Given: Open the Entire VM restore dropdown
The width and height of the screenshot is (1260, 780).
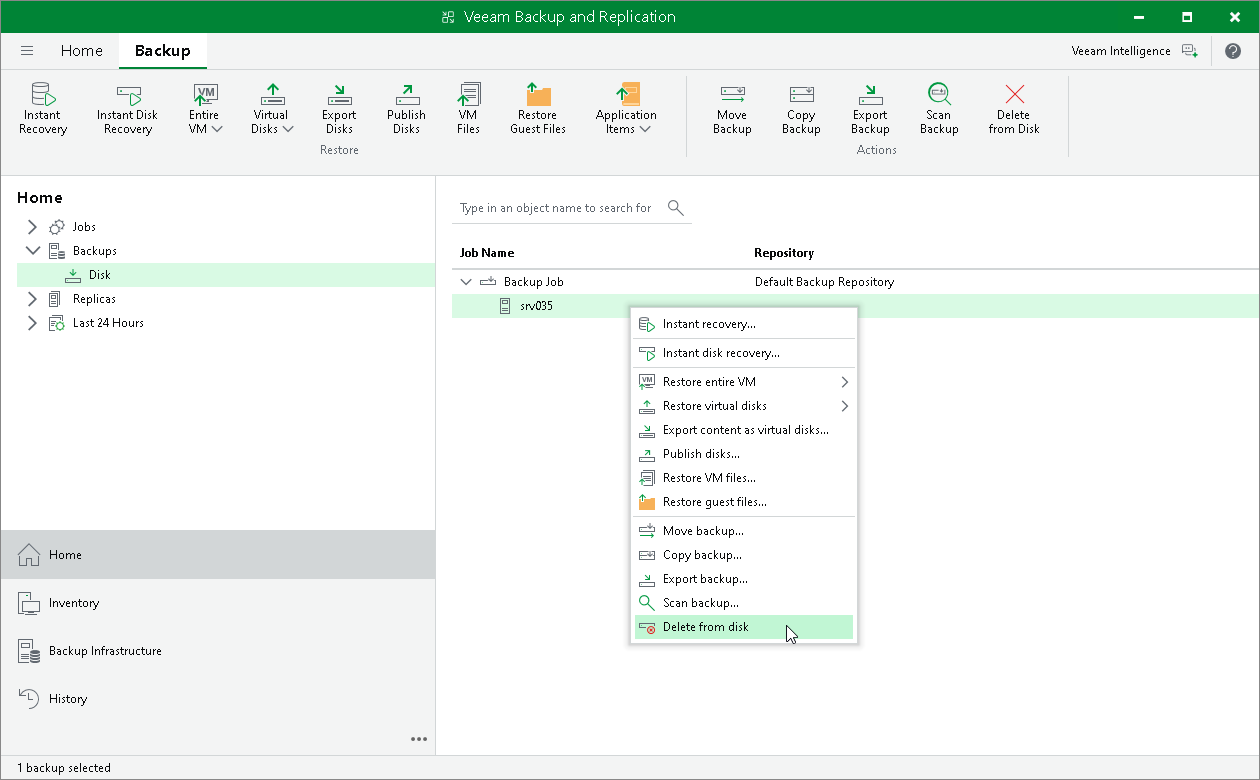Looking at the screenshot, I should click(205, 108).
